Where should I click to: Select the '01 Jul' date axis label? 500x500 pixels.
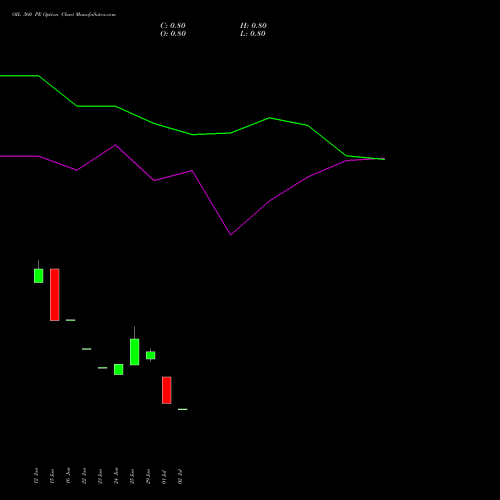[164, 477]
